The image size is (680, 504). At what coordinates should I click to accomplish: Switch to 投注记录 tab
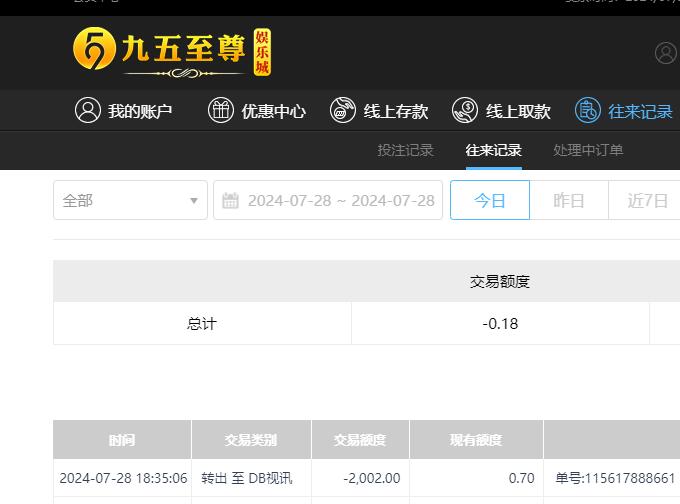[405, 151]
